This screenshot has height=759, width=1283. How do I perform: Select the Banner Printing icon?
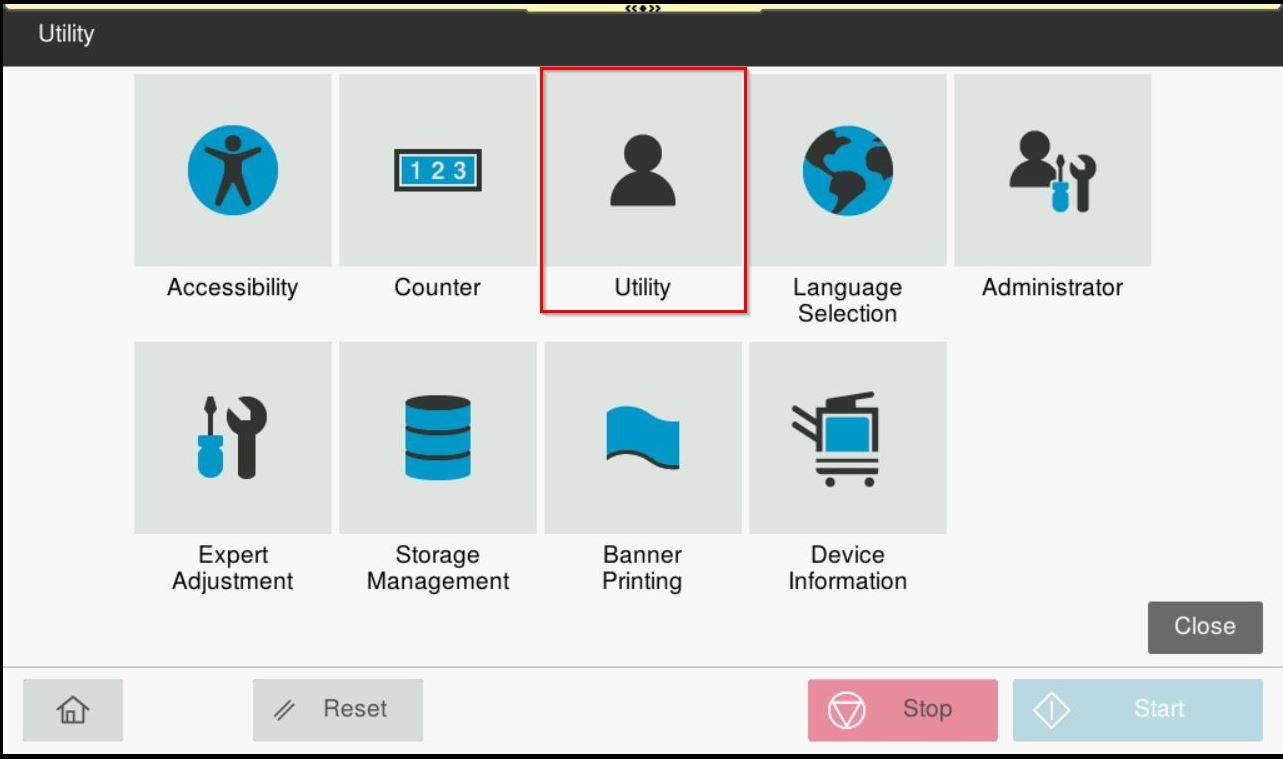click(x=642, y=437)
